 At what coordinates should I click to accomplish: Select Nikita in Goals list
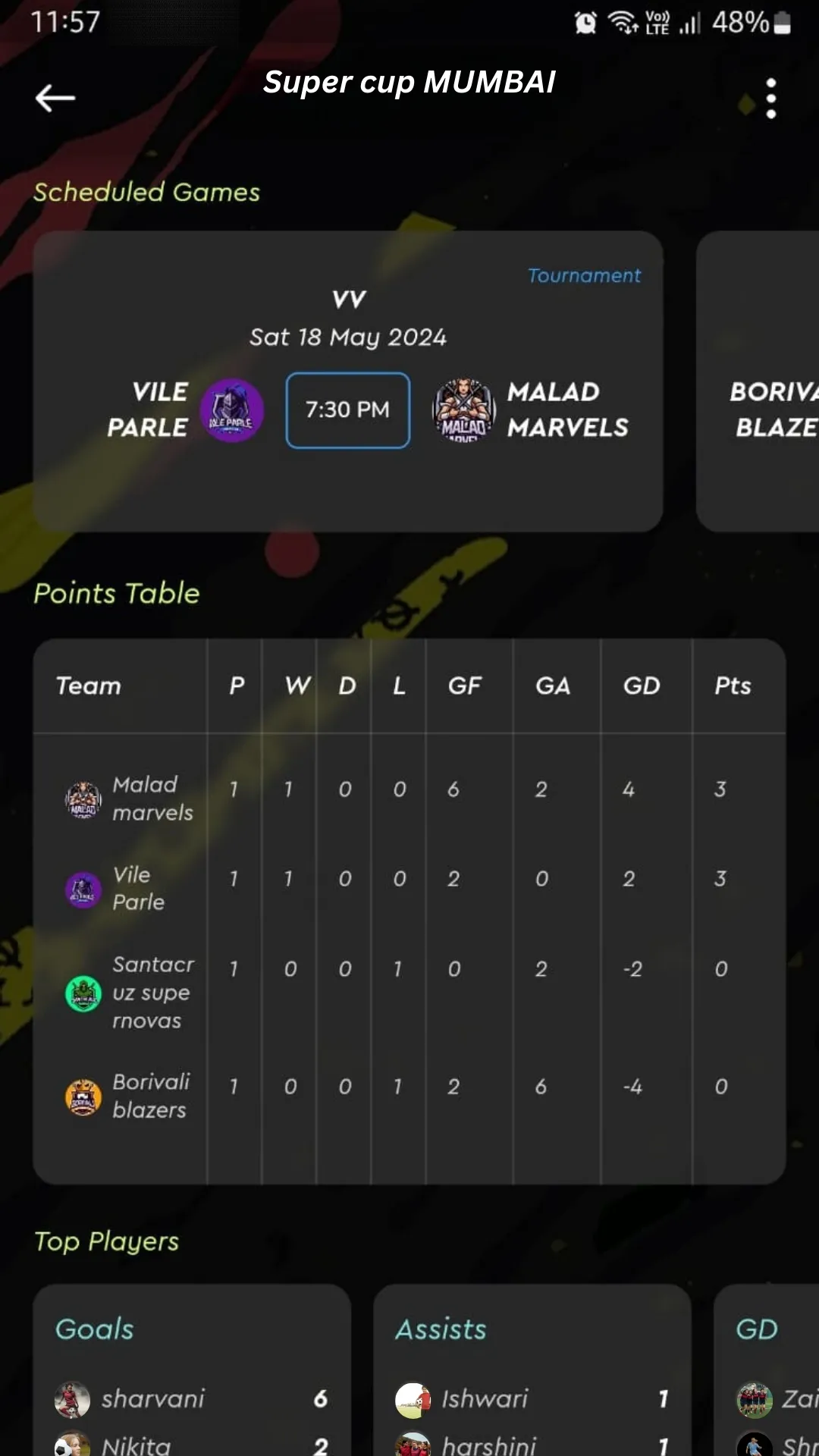[136, 1445]
